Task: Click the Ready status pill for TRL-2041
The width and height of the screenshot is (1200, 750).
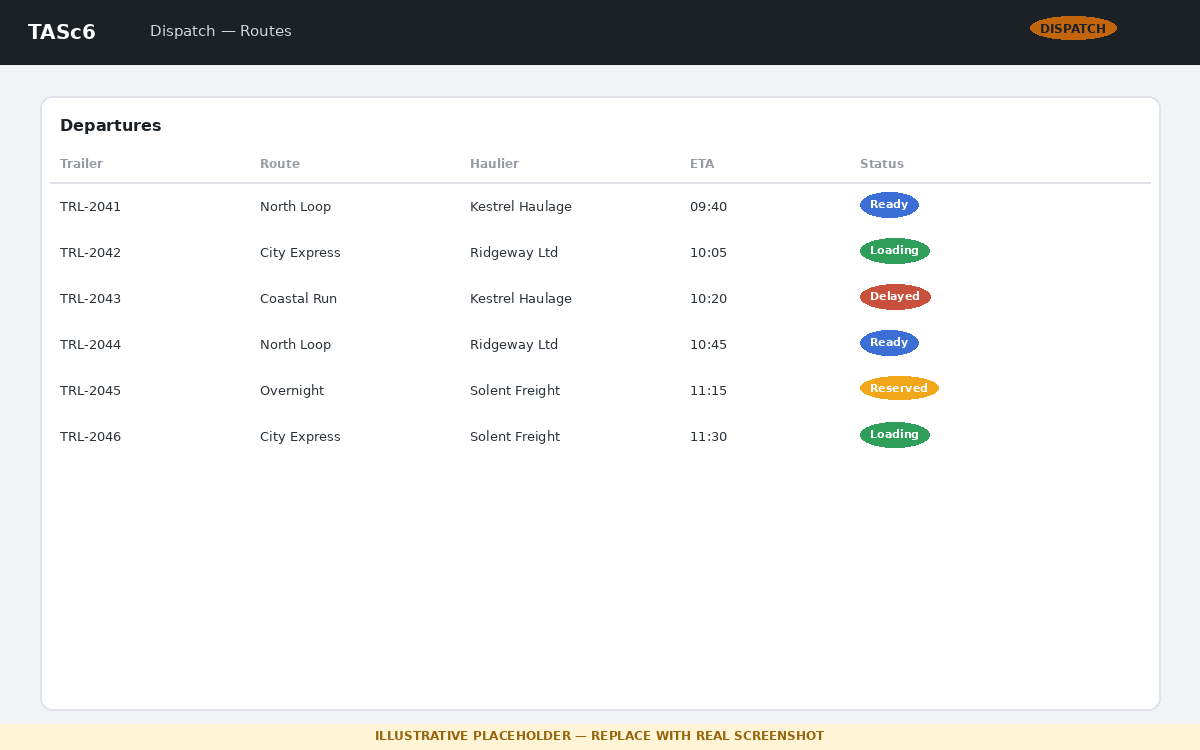Action: (x=889, y=205)
